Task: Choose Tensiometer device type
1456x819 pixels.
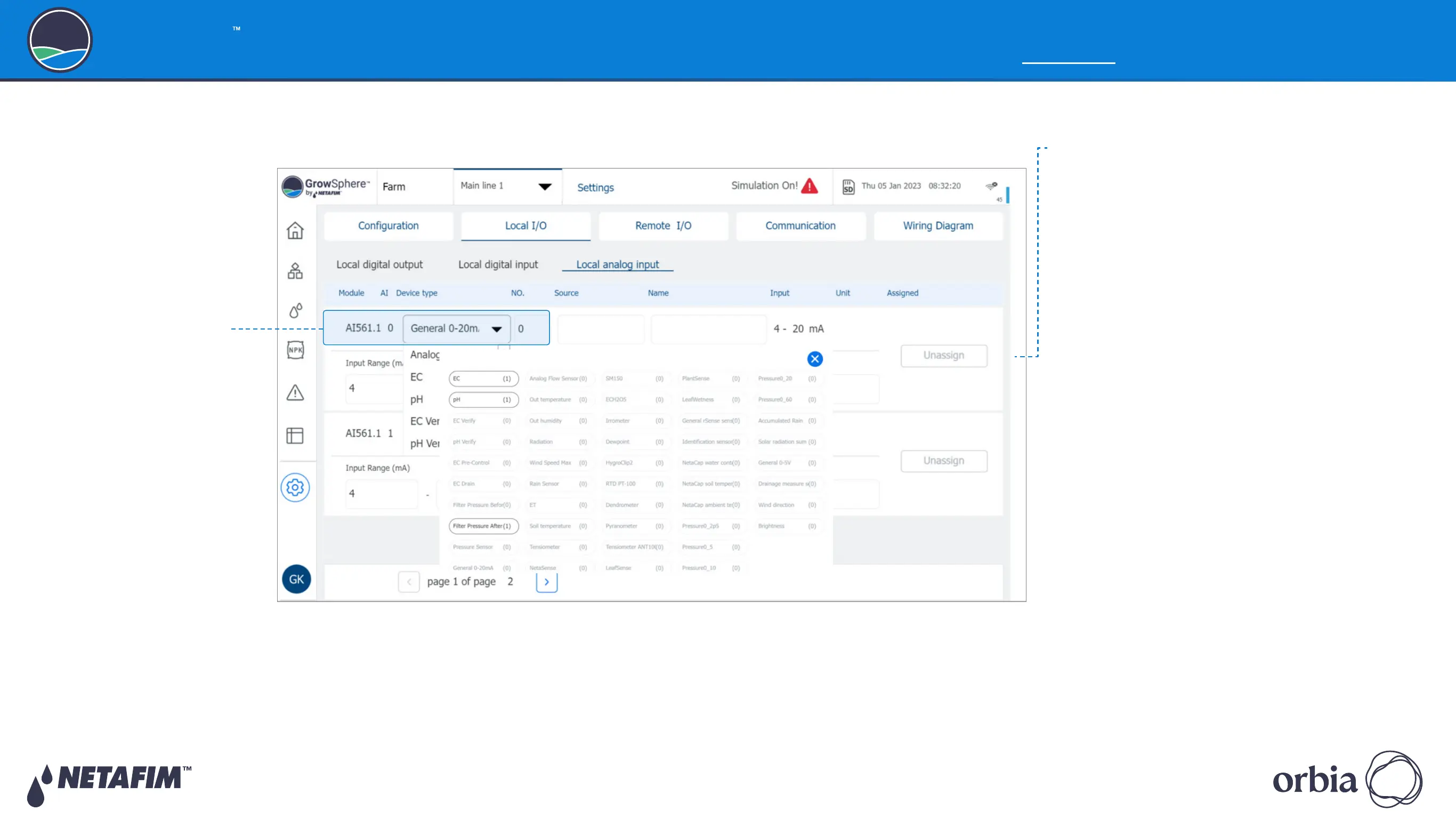Action: point(559,547)
